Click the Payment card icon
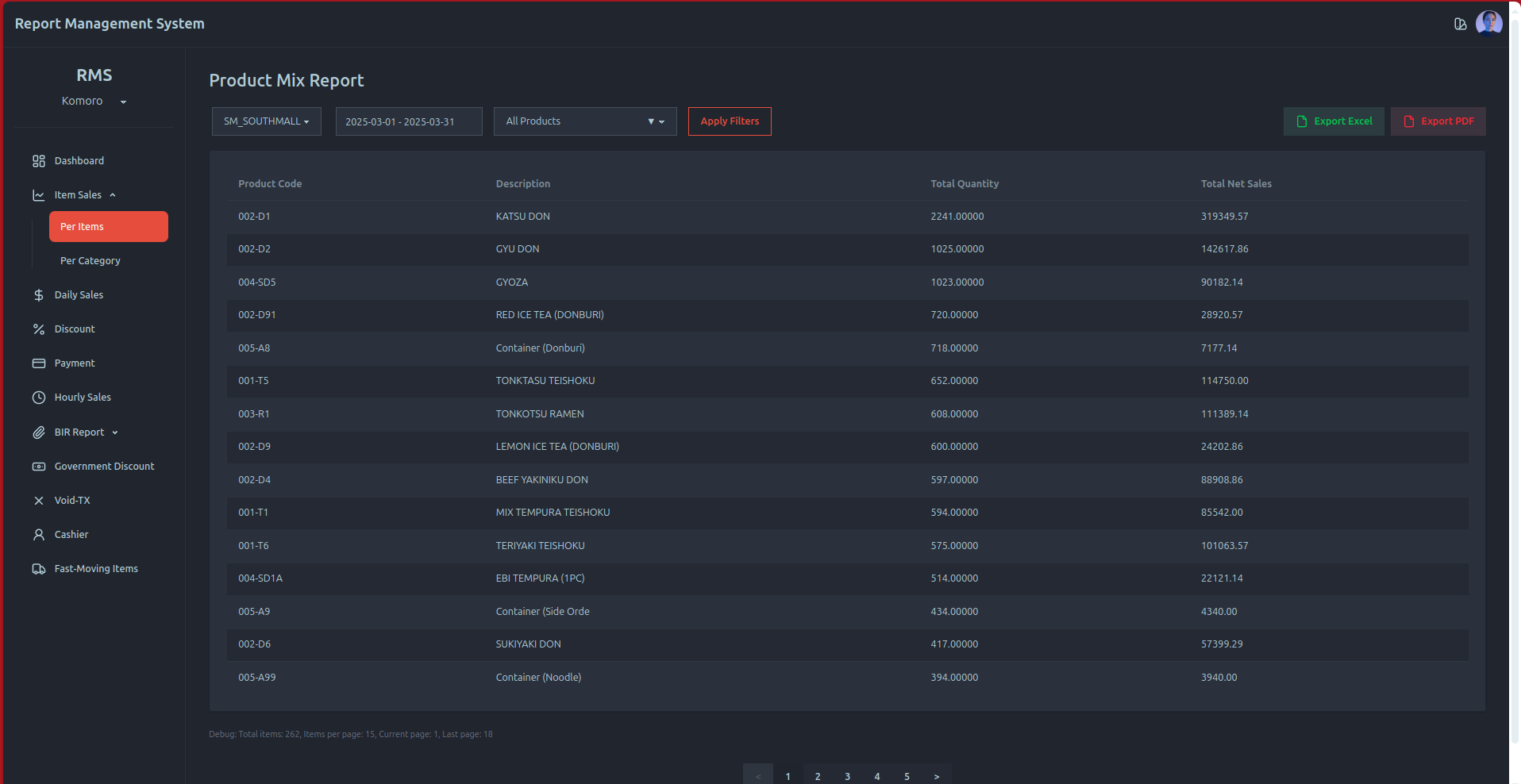This screenshot has height=784, width=1521. 38,363
